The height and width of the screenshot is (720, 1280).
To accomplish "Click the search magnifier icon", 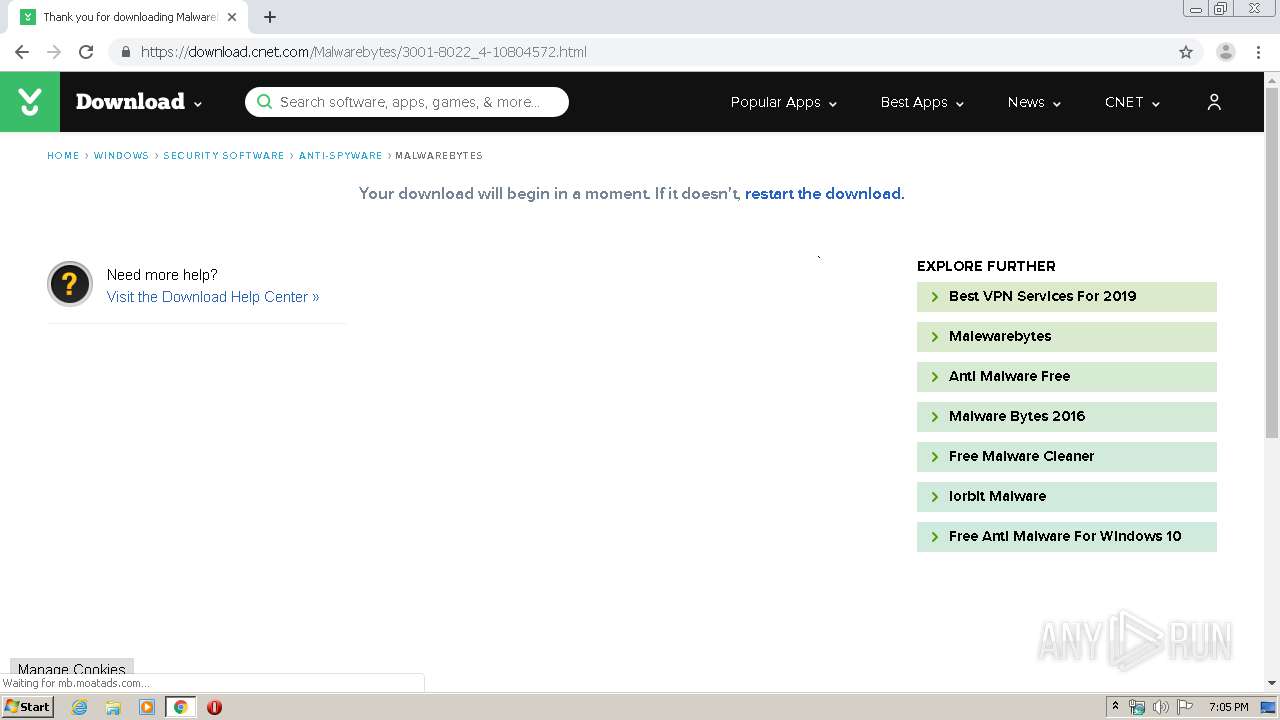I will coord(264,102).
